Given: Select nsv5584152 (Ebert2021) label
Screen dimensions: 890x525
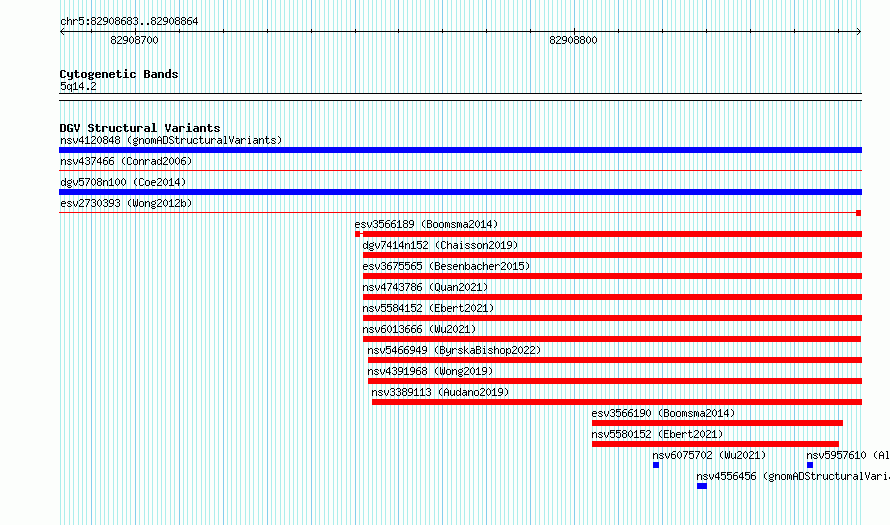Looking at the screenshot, I should point(429,308).
